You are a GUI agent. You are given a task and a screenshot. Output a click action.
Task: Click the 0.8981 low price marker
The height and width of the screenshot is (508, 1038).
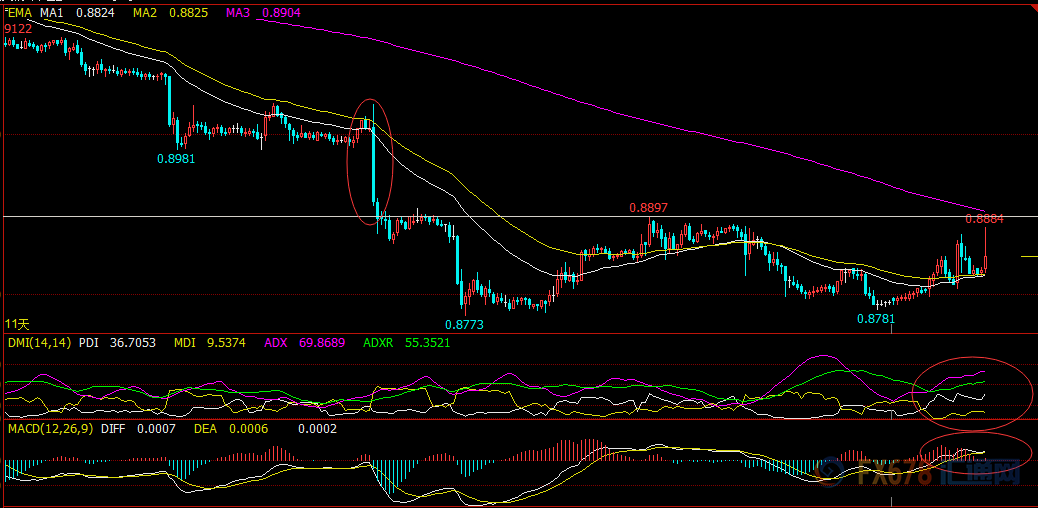[x=175, y=158]
